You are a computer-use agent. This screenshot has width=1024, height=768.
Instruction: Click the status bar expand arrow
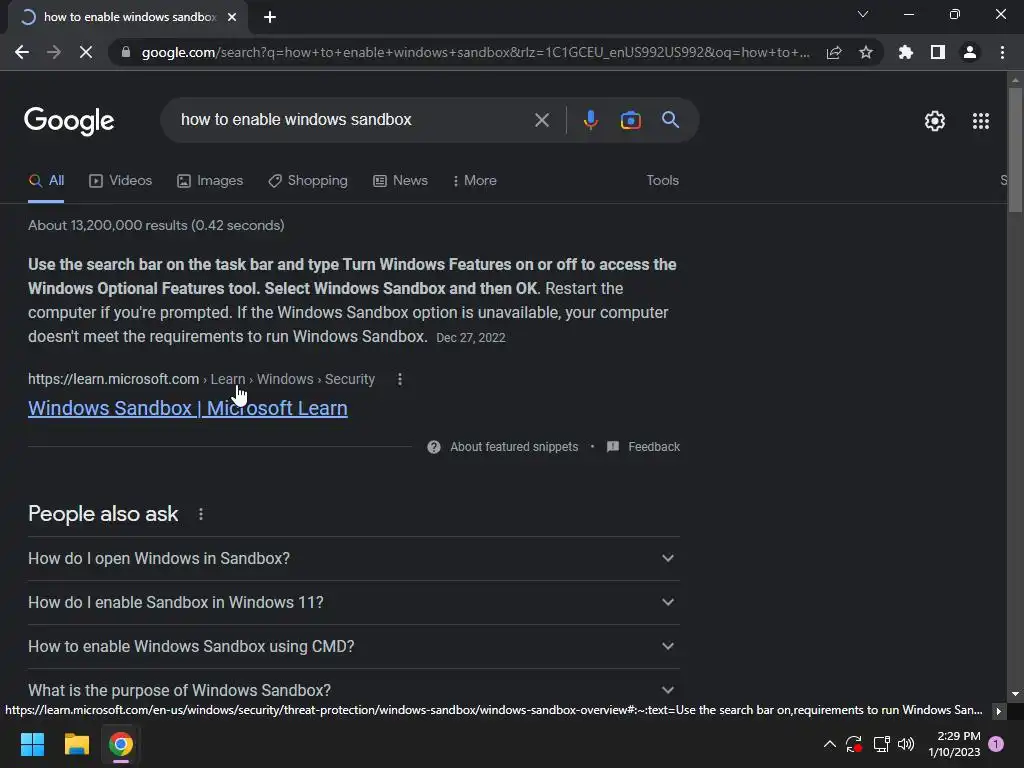point(999,711)
